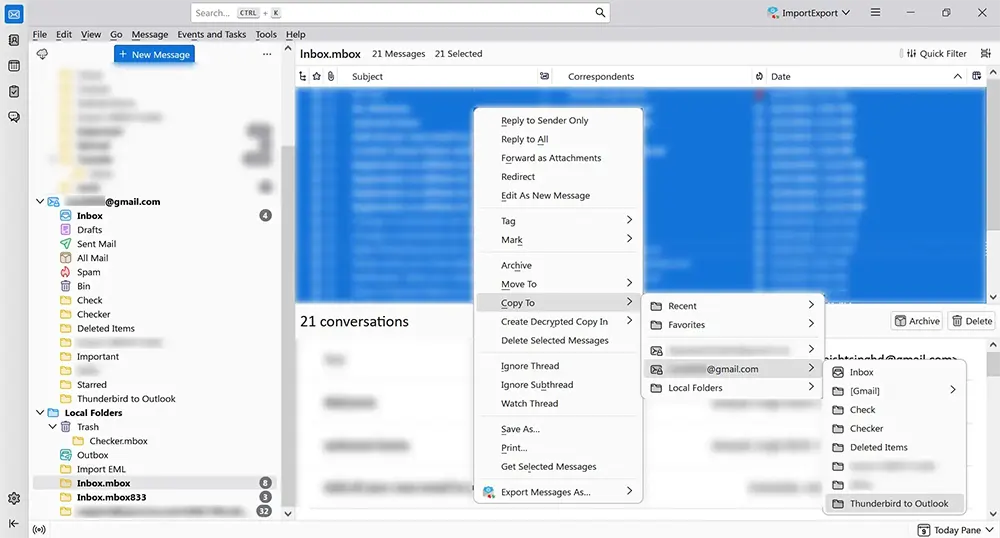Sort by starred column icon
This screenshot has height=538, width=1000.
click(316, 76)
